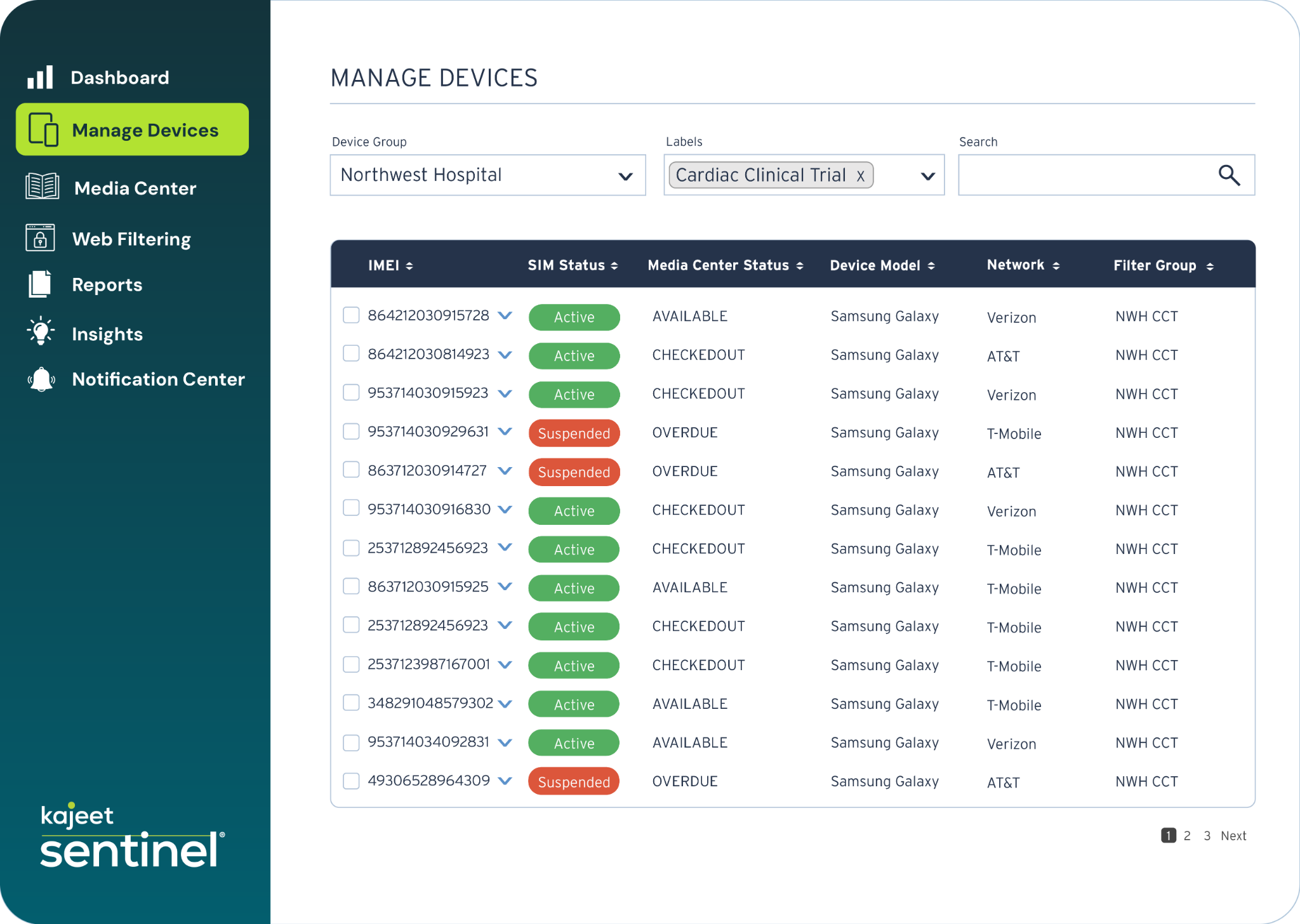Open Media Center in the sidebar

[135, 188]
